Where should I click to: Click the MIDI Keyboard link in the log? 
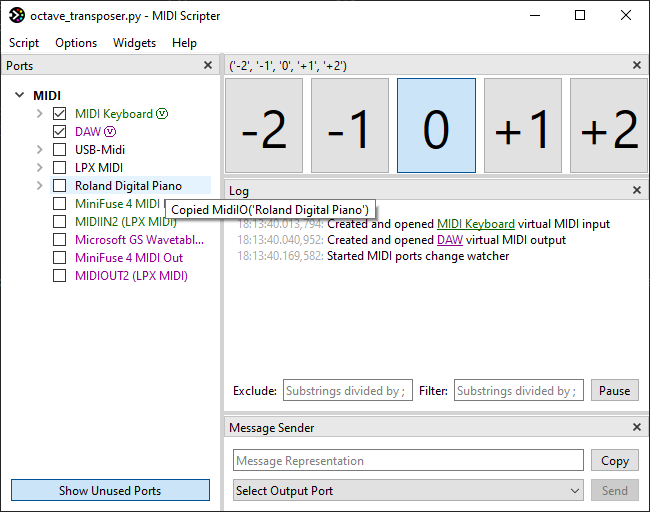coord(476,224)
